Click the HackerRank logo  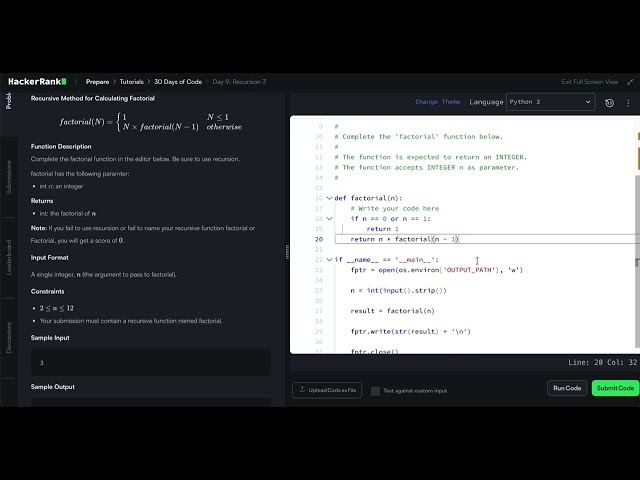[37, 82]
